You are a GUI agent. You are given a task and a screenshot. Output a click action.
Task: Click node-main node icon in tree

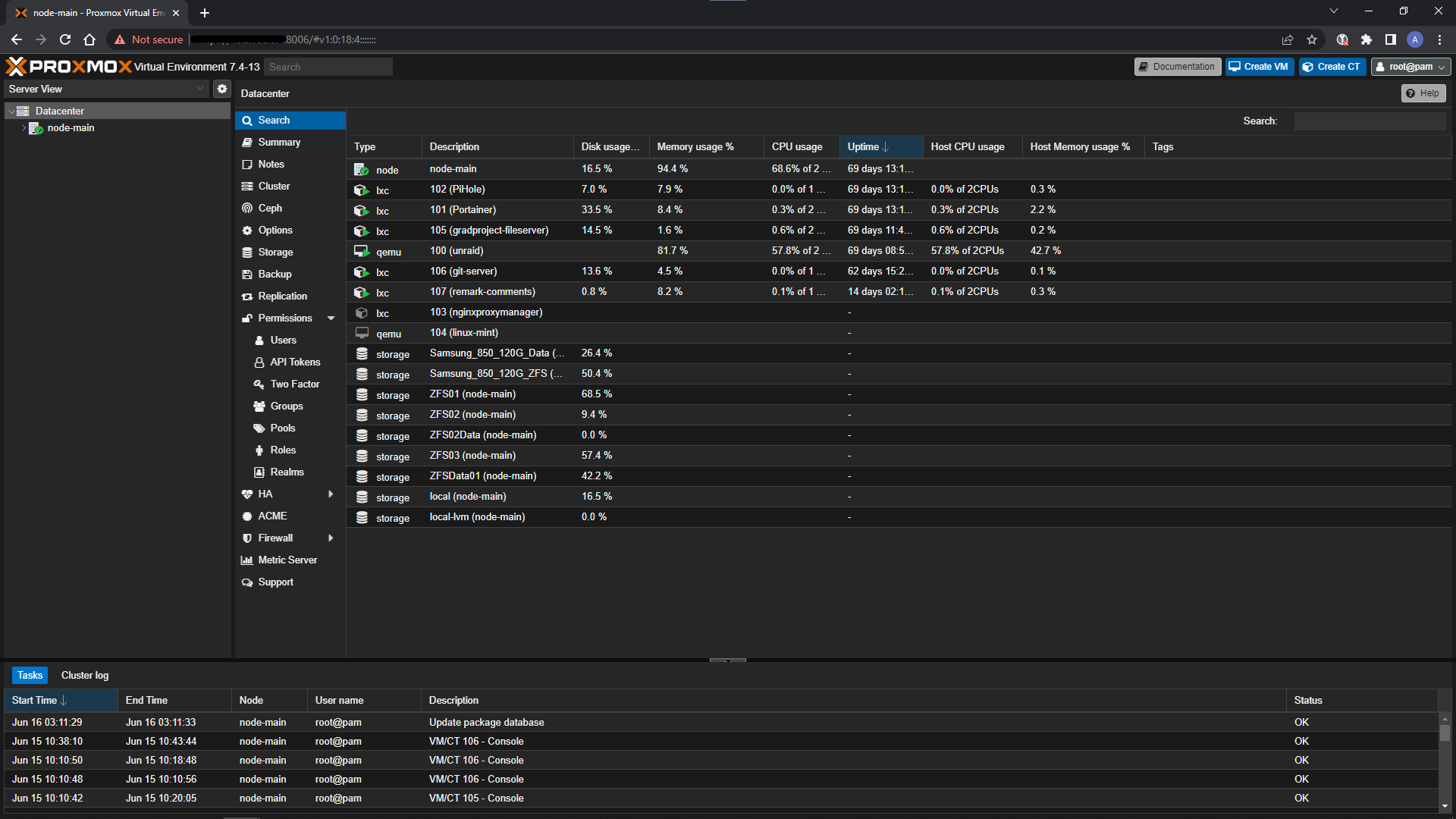(x=36, y=128)
